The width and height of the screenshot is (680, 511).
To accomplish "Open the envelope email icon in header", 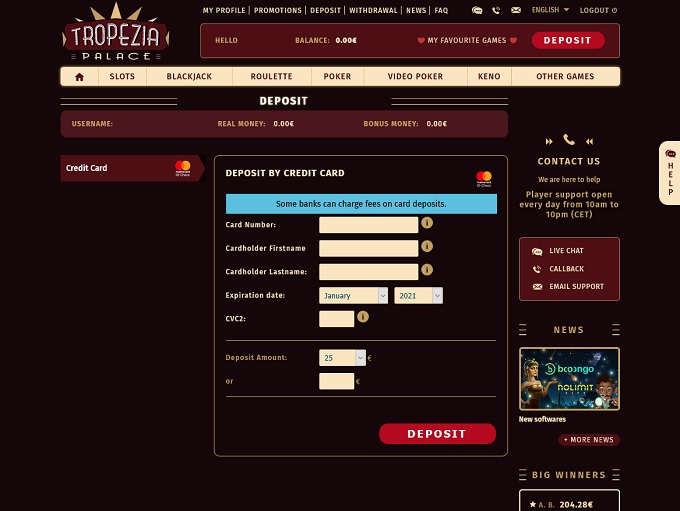I will click(516, 10).
